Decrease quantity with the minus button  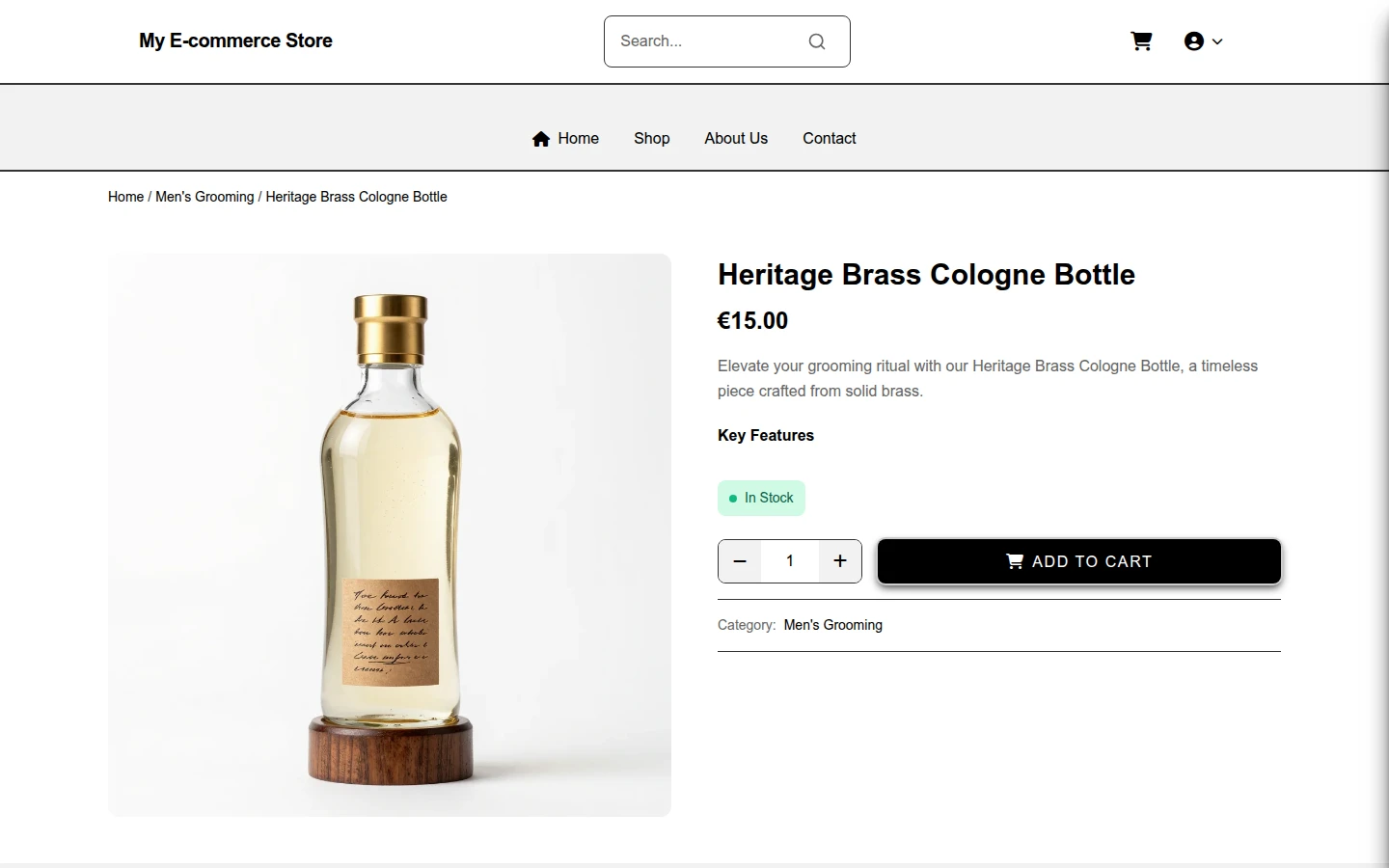(x=740, y=561)
